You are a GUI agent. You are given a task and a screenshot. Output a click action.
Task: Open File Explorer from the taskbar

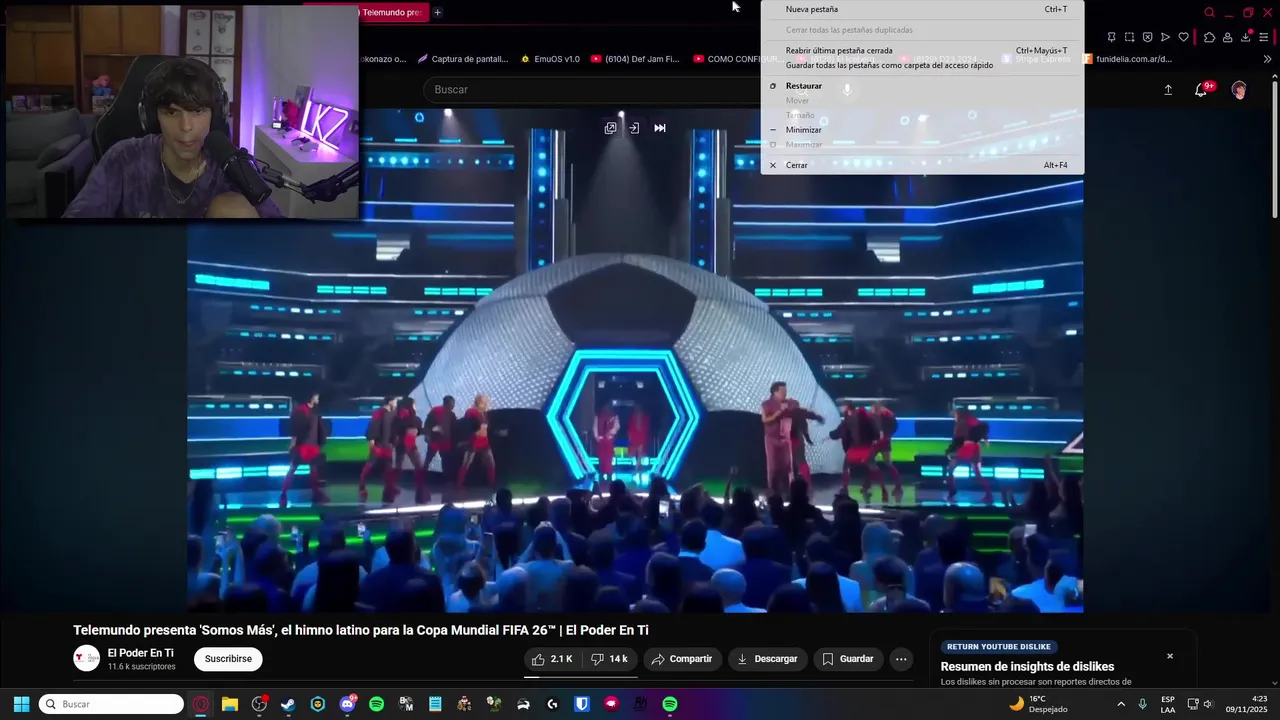230,704
